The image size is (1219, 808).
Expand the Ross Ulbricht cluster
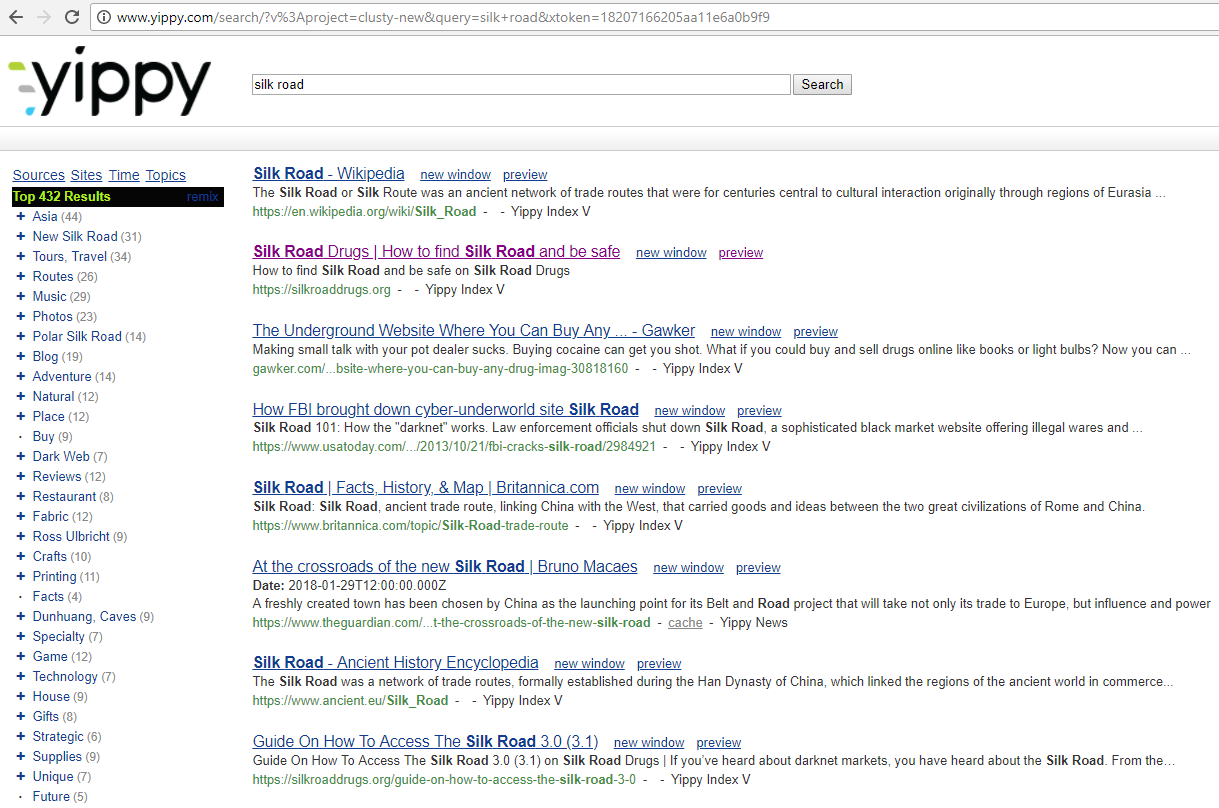coord(21,536)
